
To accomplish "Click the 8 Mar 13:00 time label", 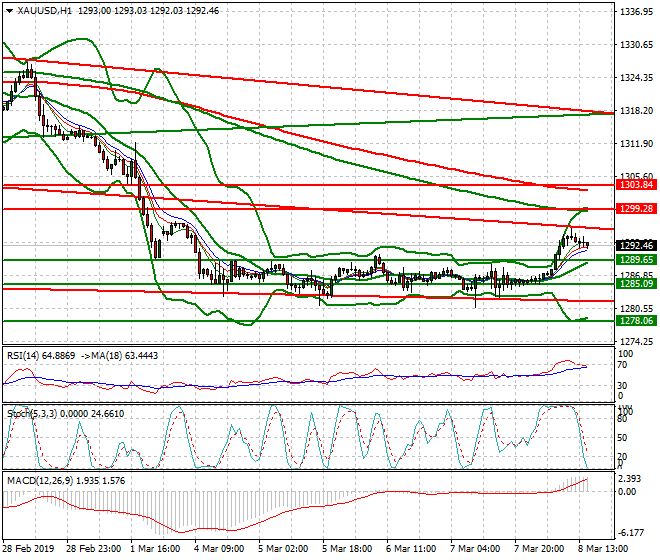I will tap(603, 549).
